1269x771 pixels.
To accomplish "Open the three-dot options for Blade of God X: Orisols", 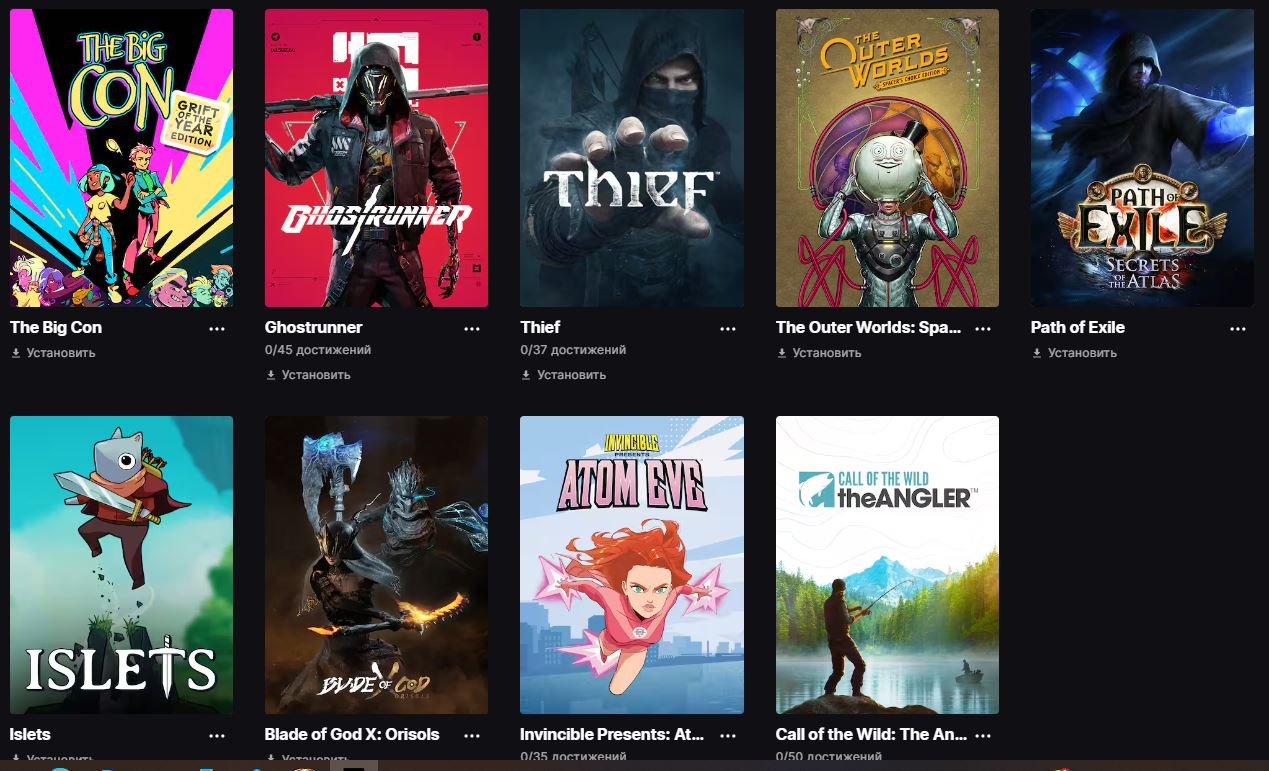I will pyautogui.click(x=472, y=735).
